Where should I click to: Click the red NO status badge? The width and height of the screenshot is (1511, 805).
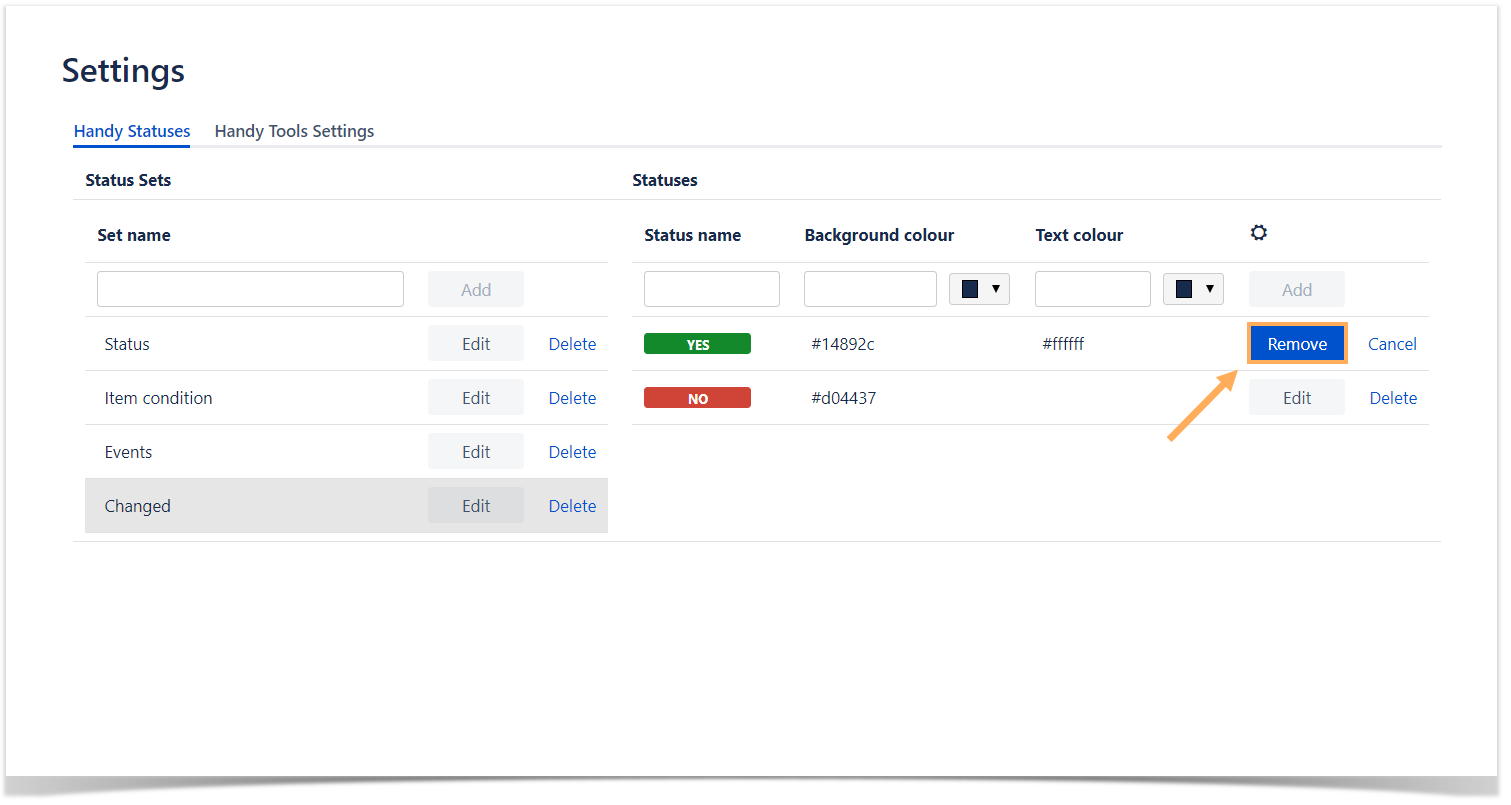697,398
